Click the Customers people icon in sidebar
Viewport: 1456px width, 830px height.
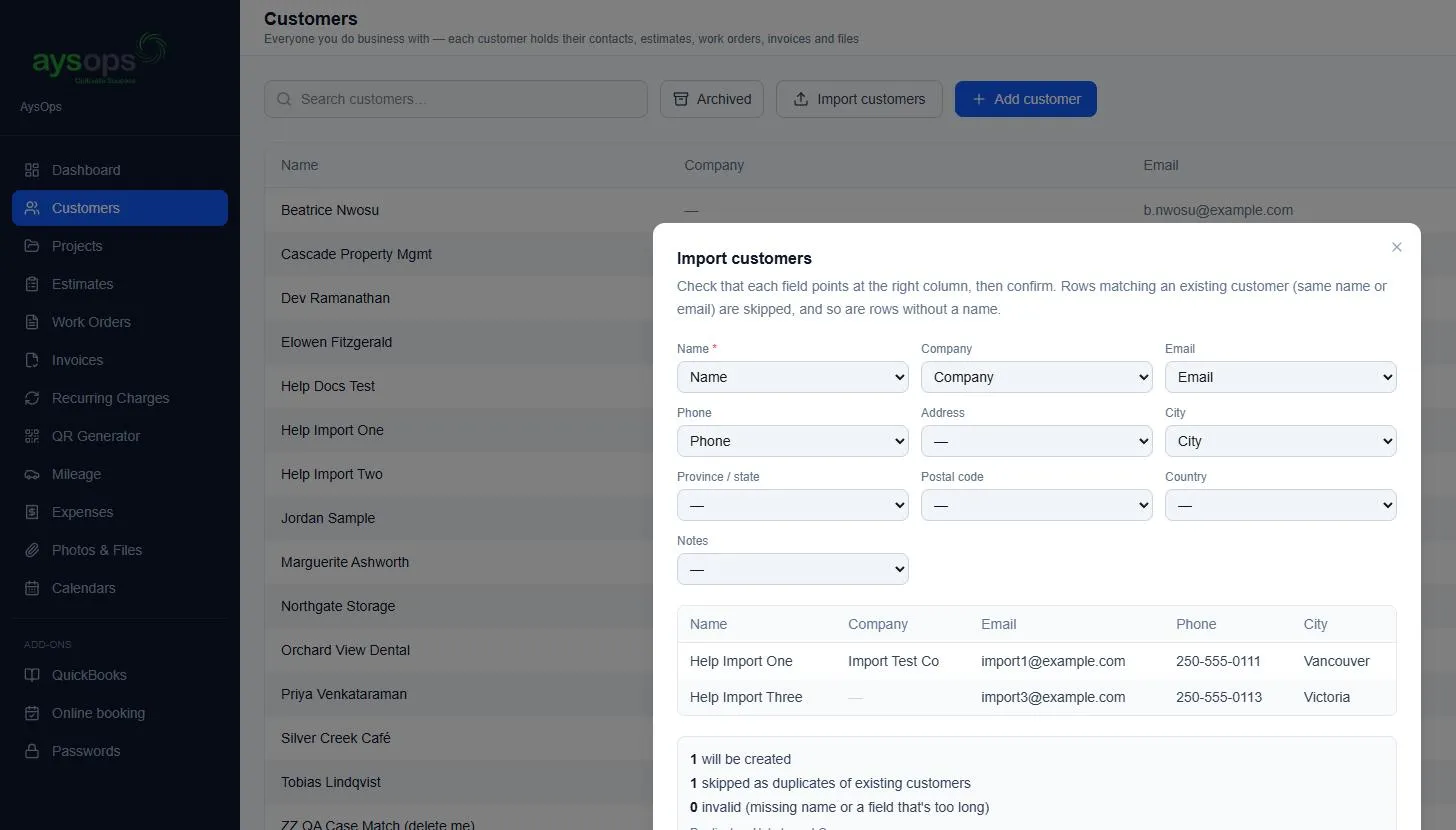click(x=32, y=208)
